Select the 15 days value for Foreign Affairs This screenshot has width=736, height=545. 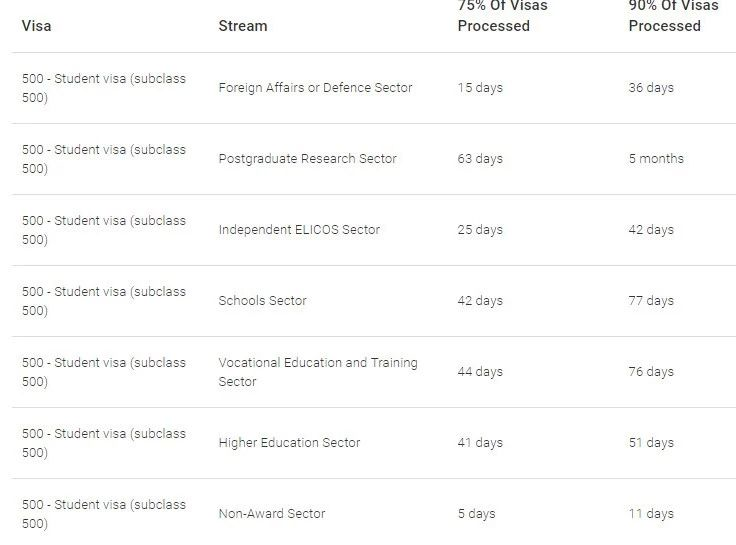click(480, 88)
